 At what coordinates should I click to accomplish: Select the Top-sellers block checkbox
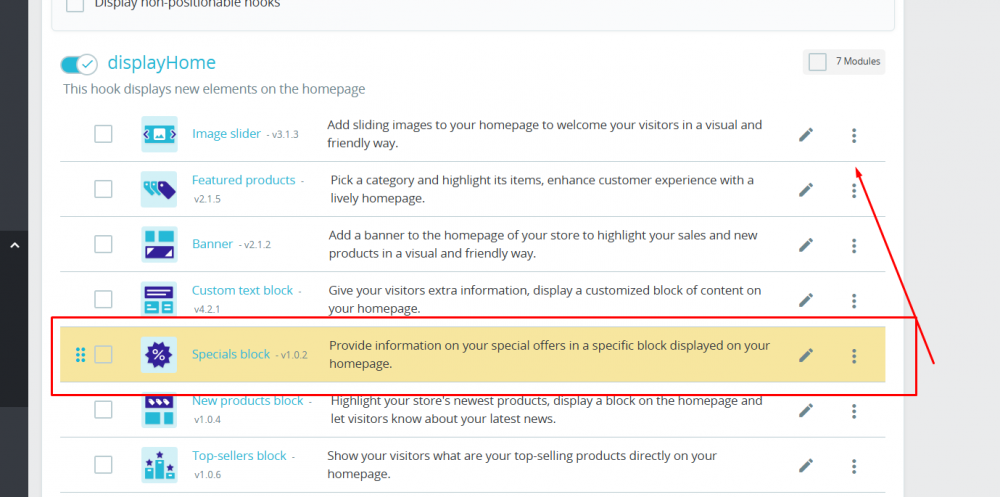[103, 464]
